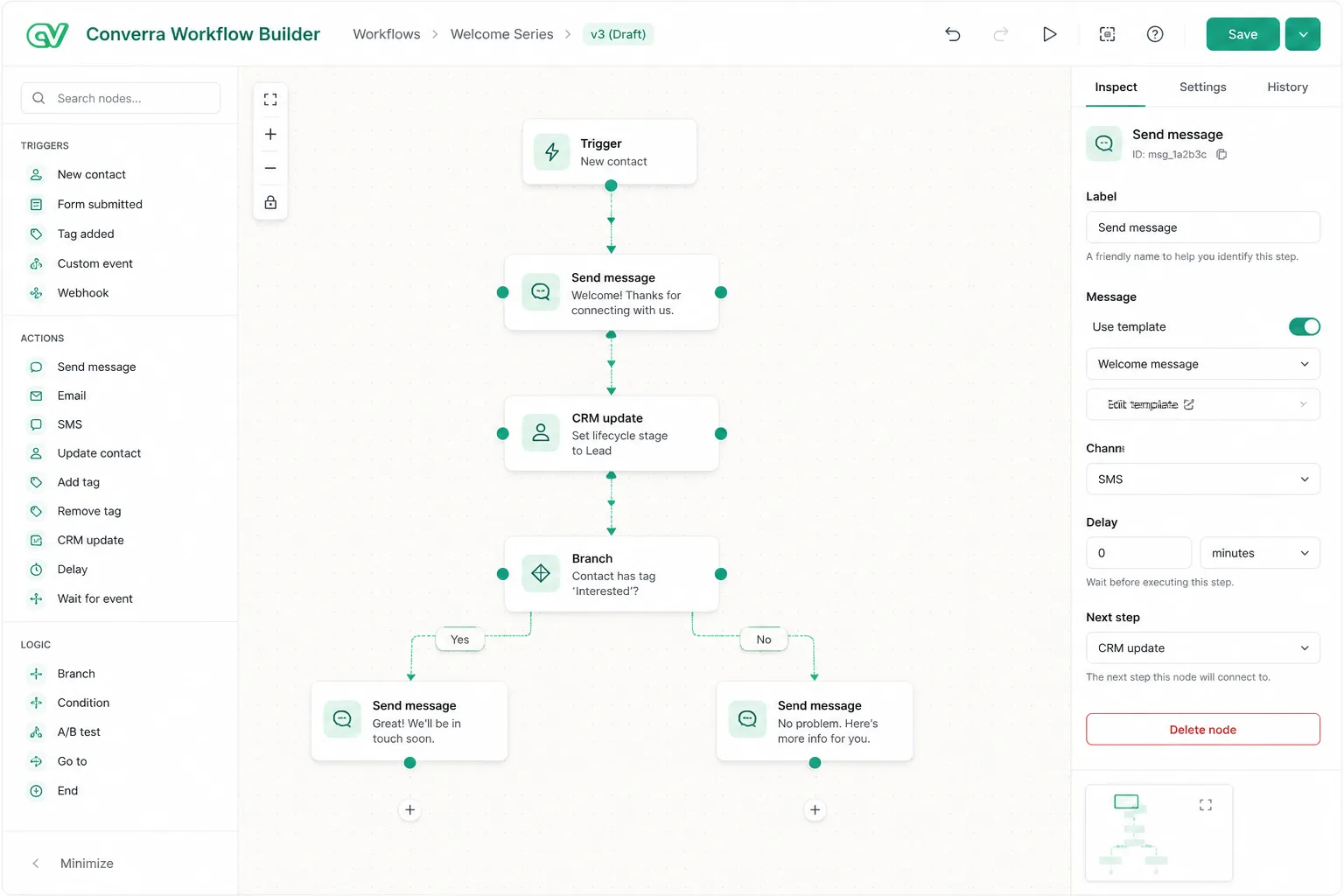Viewport: 1344px width, 896px height.
Task: Click the Wait for event icon
Action: (36, 599)
